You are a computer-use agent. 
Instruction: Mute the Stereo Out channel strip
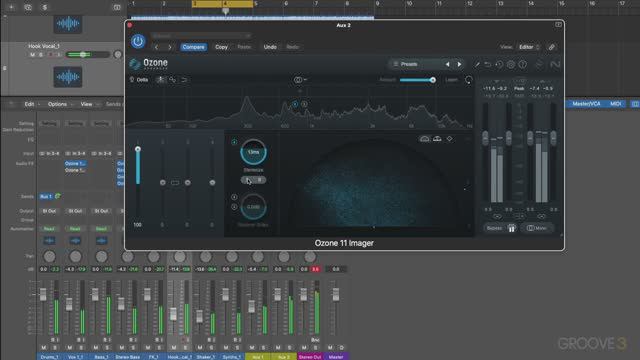[x=304, y=348]
